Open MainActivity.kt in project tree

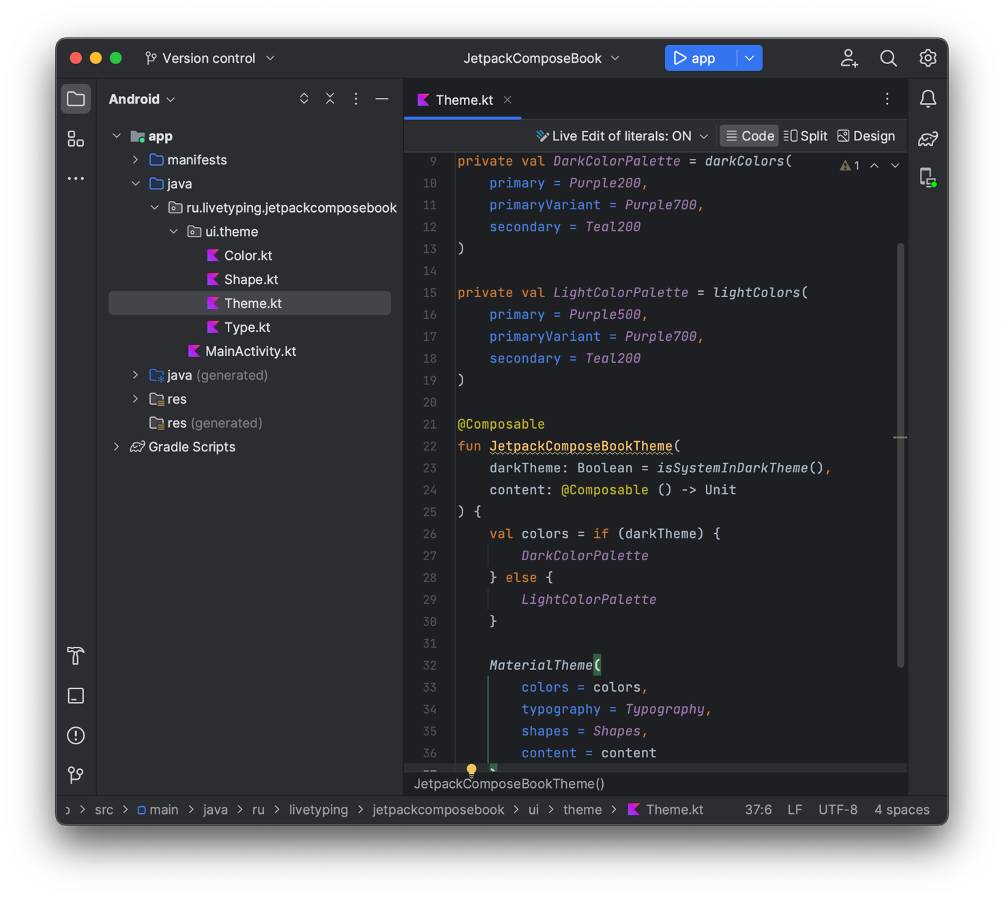(250, 351)
